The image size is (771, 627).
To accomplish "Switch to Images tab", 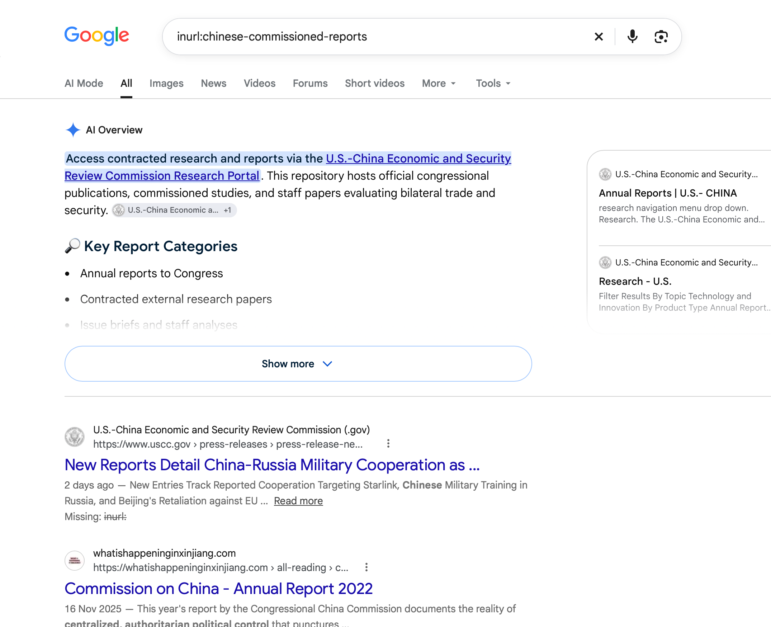I will pyautogui.click(x=166, y=83).
